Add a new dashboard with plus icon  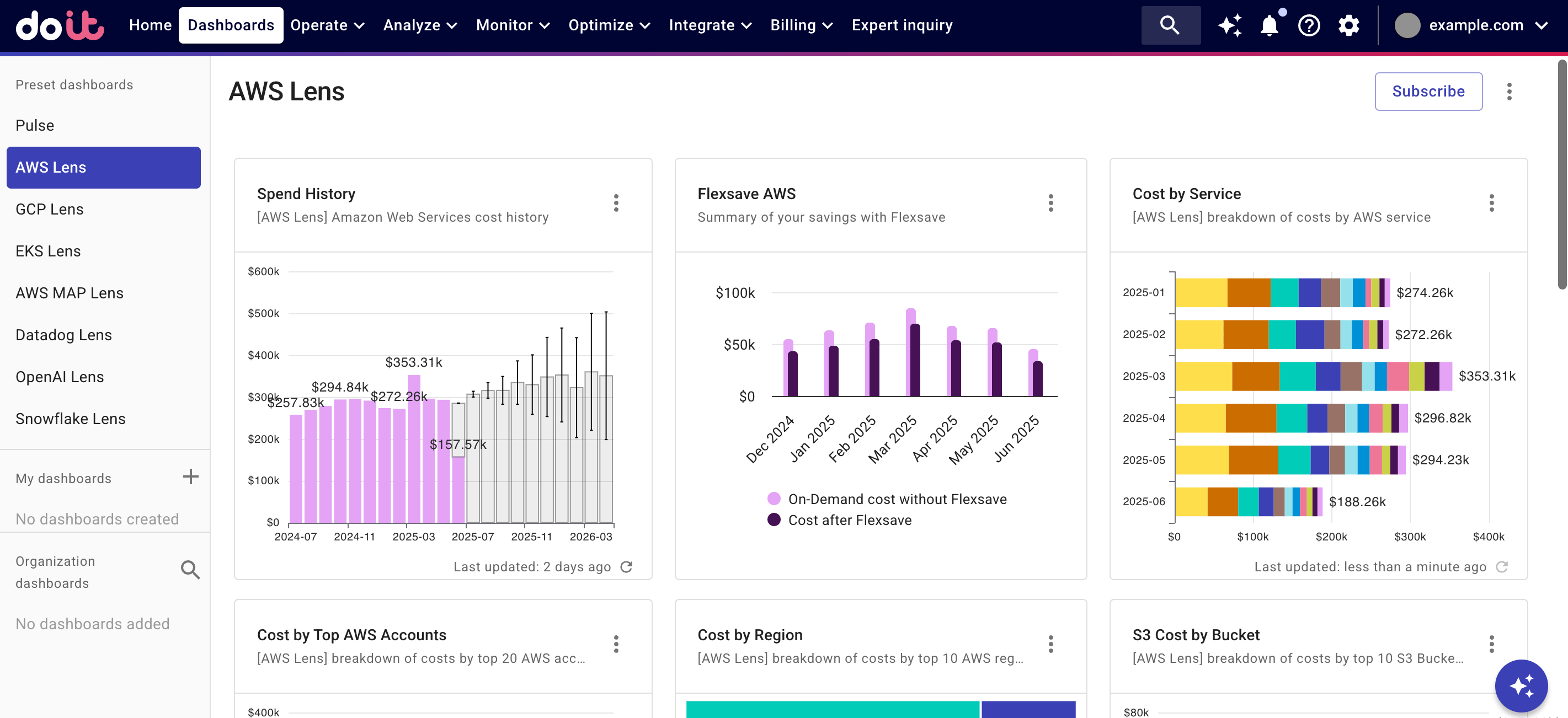pyautogui.click(x=190, y=476)
